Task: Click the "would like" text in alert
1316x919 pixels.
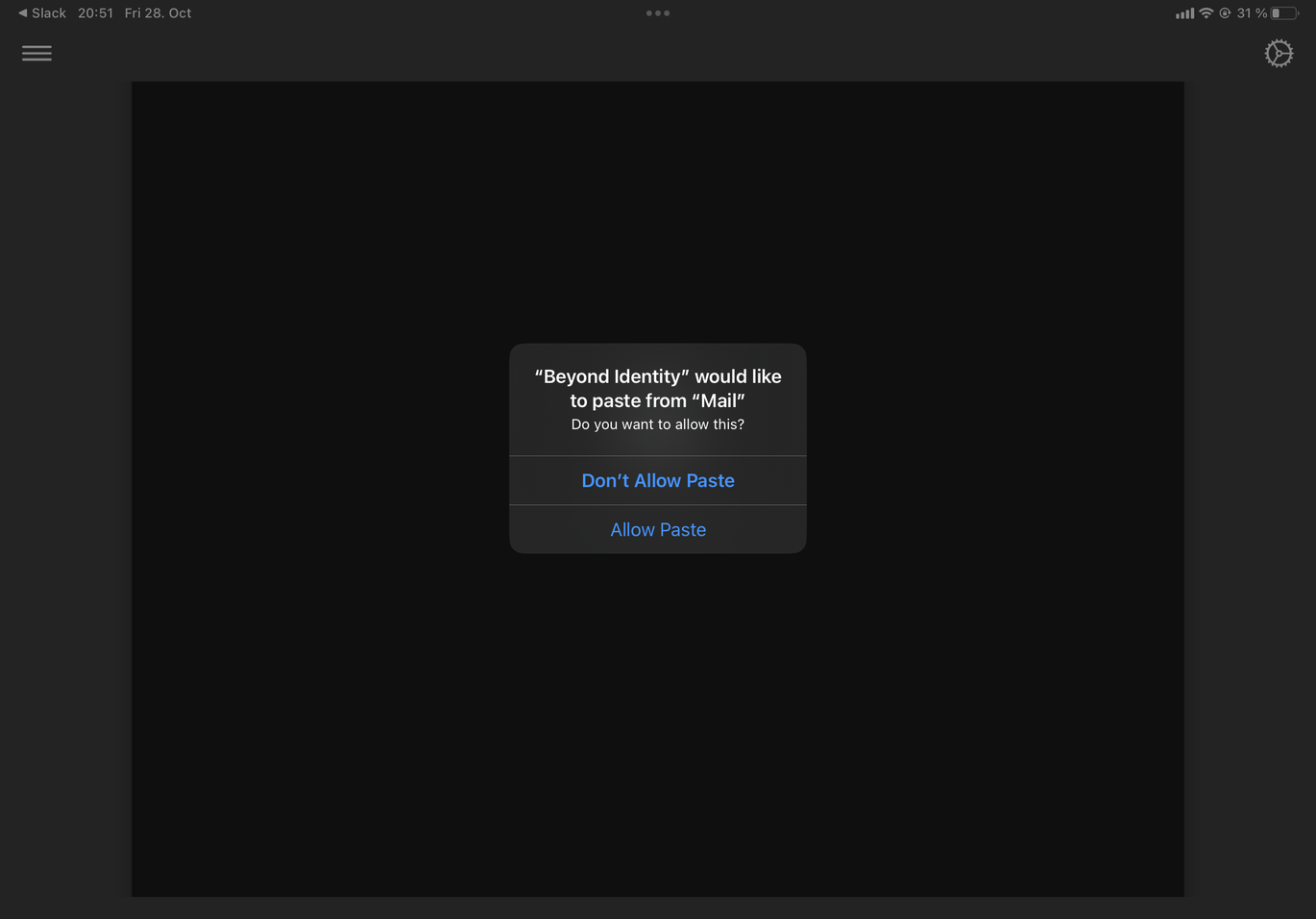Action: pos(738,376)
